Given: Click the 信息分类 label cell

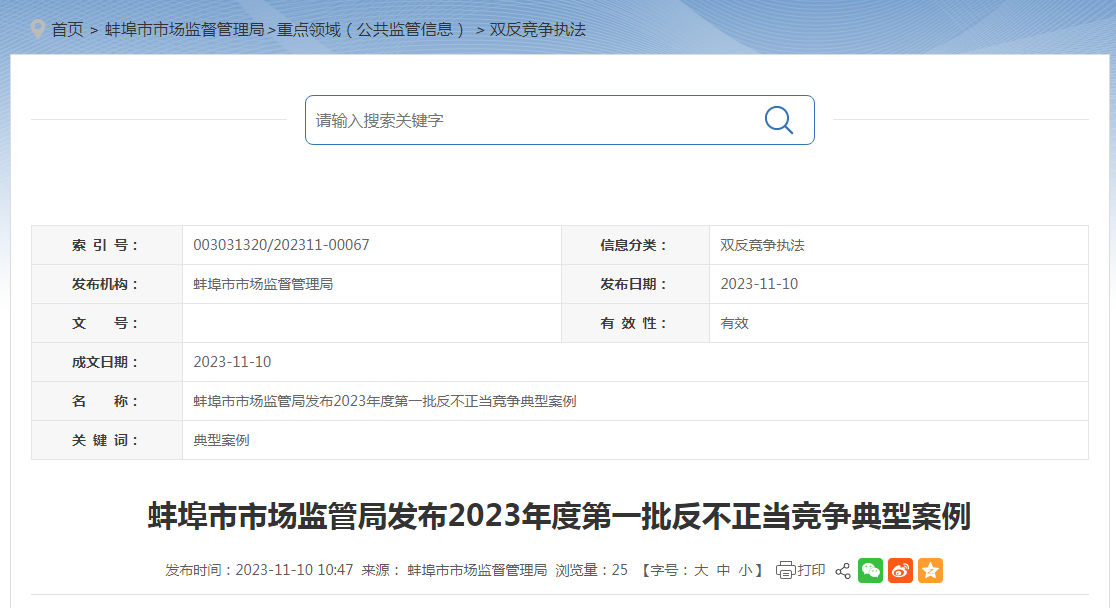Looking at the screenshot, I should [635, 245].
